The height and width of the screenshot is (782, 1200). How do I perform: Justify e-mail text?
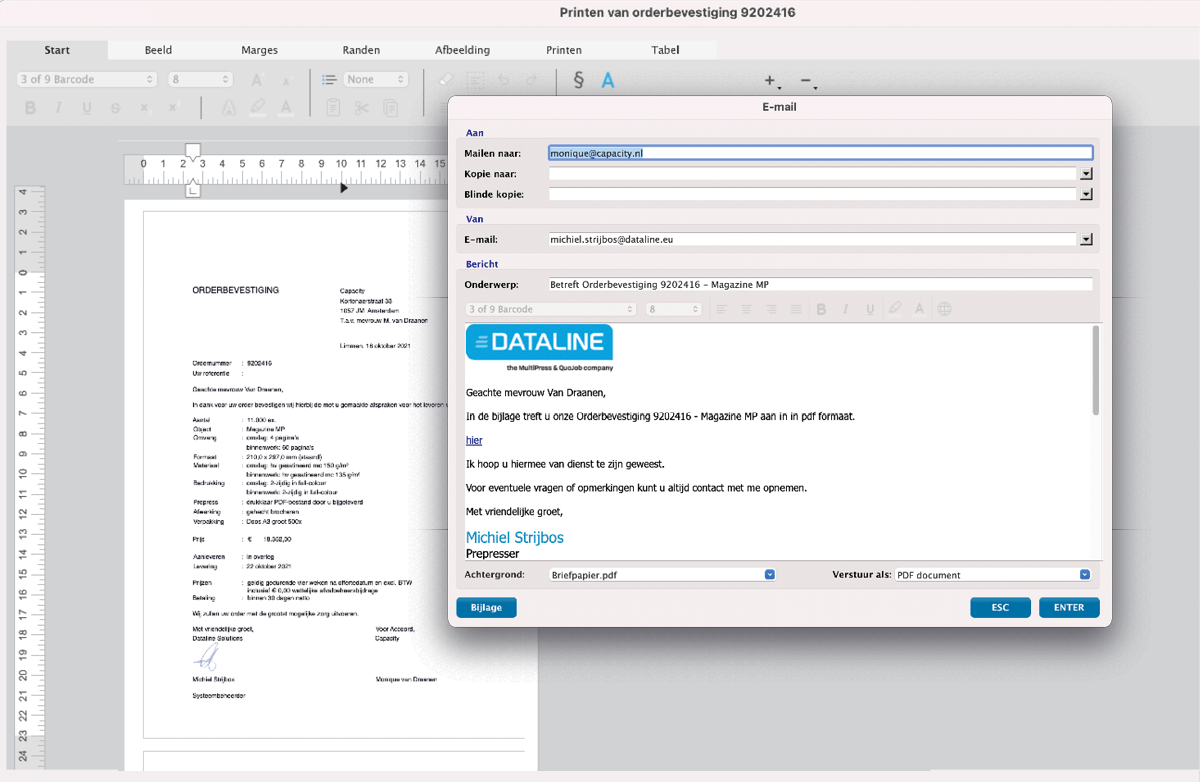point(796,310)
